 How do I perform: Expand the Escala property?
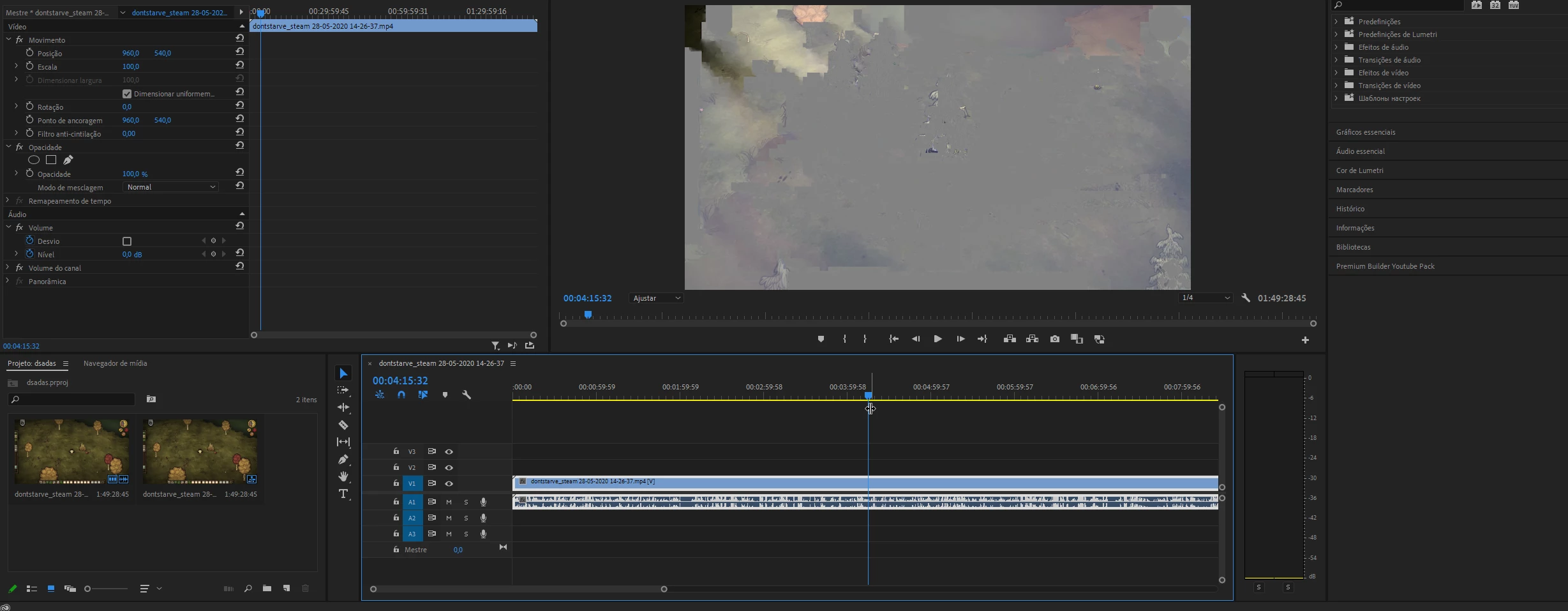(16, 66)
